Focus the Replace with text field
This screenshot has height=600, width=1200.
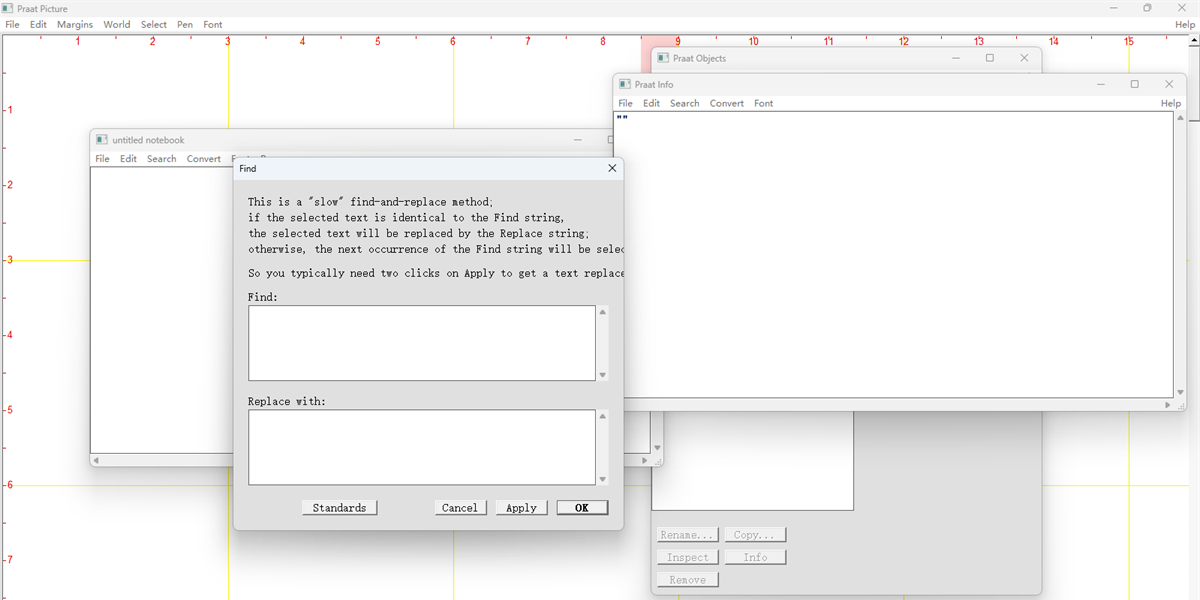point(421,447)
